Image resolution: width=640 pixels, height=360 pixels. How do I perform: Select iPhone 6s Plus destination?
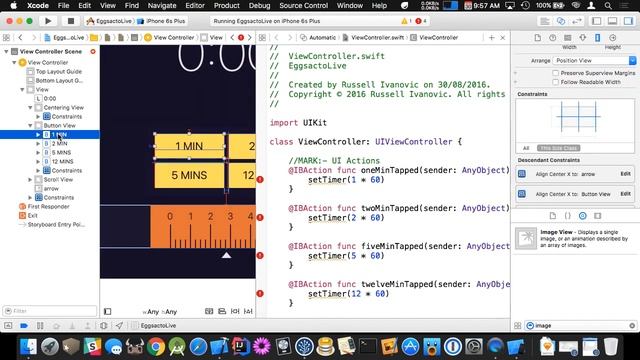coord(162,21)
